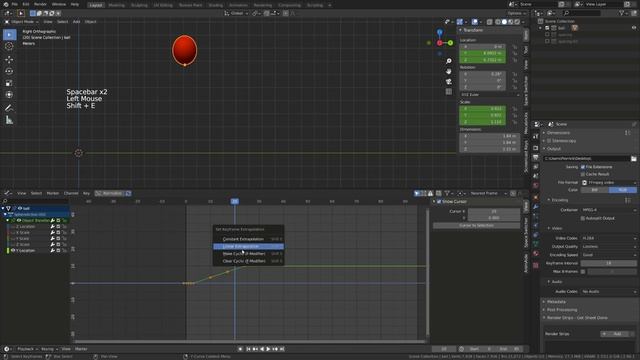
Task: Open Output Quality dropdown
Action: [609, 247]
